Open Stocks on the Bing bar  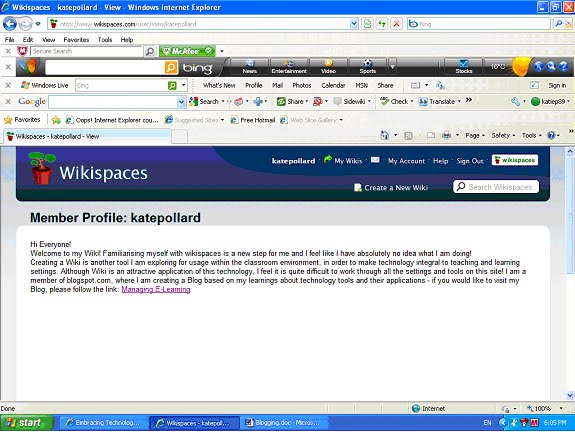tap(464, 67)
